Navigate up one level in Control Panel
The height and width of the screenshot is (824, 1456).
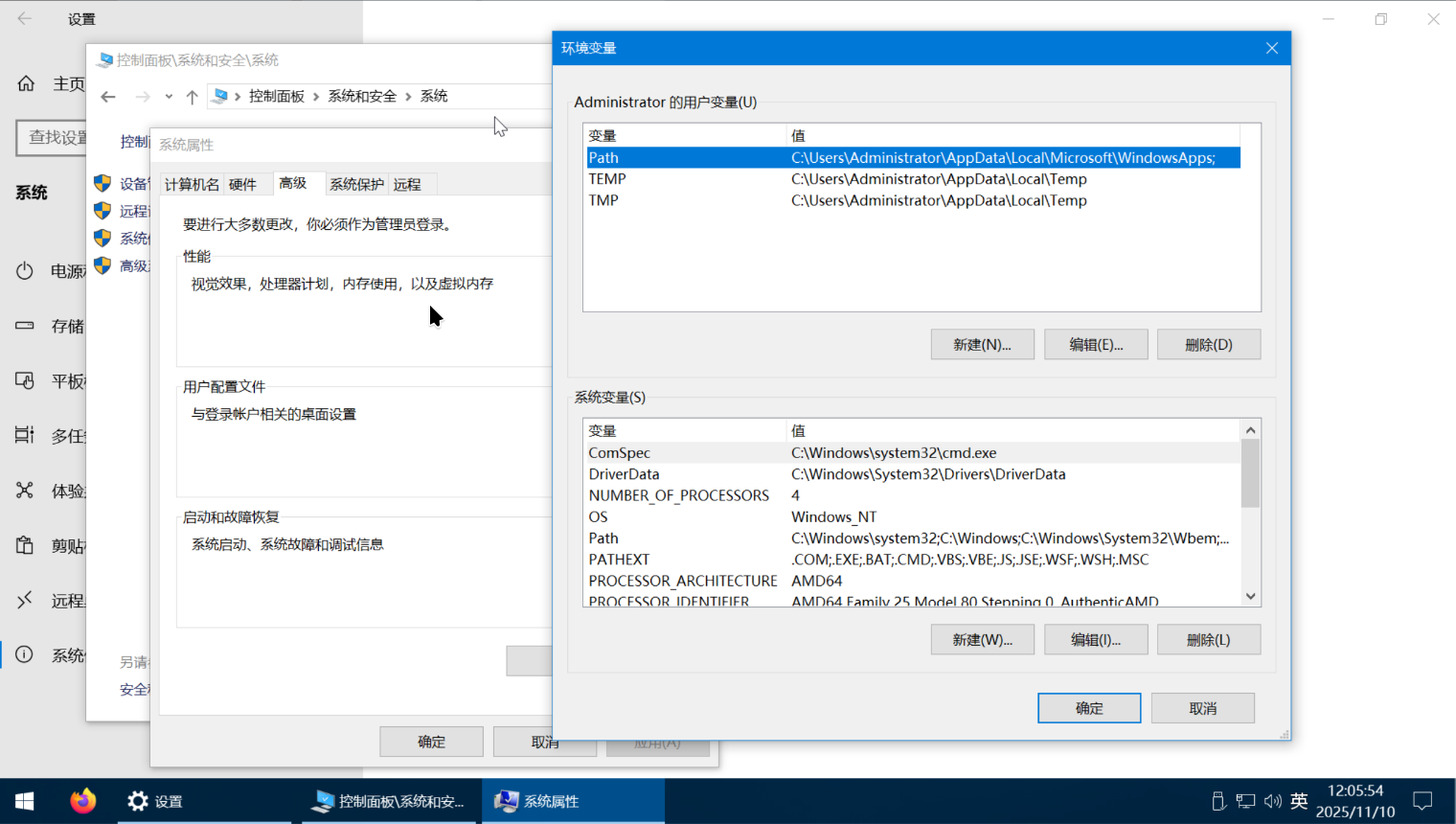(x=193, y=97)
